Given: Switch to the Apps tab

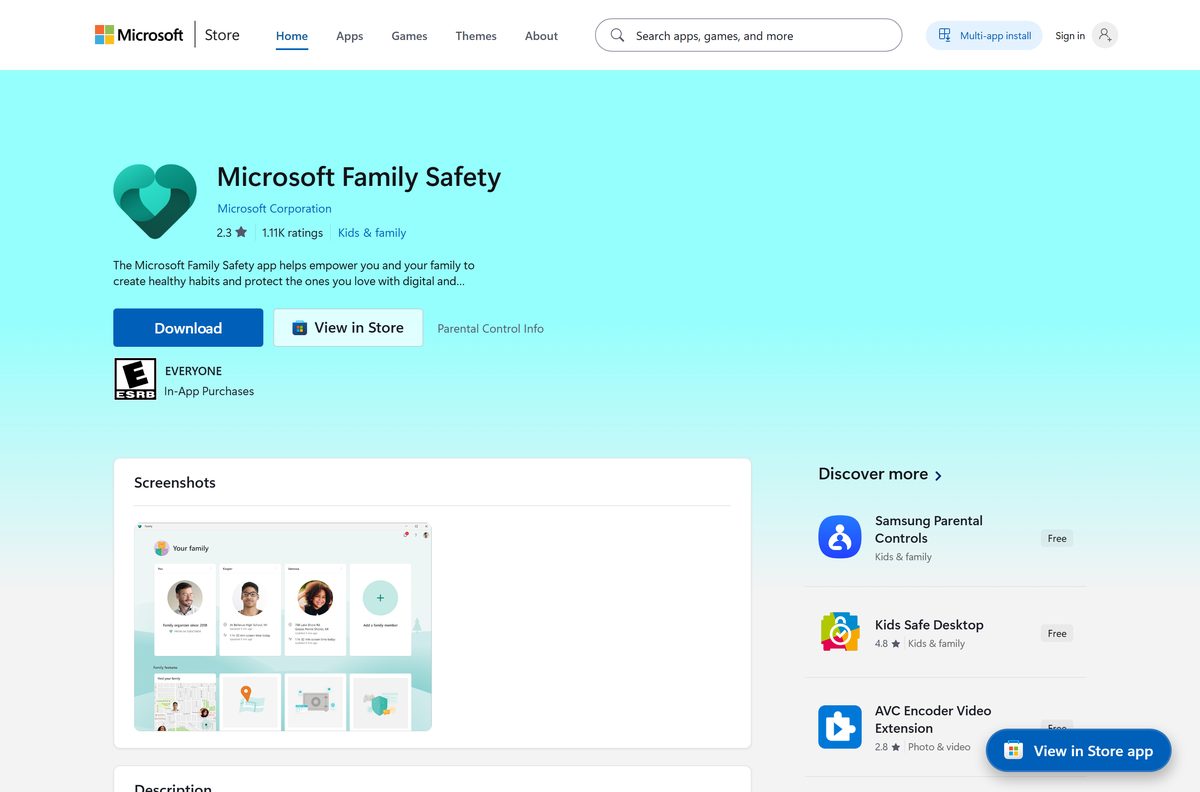Looking at the screenshot, I should (350, 36).
